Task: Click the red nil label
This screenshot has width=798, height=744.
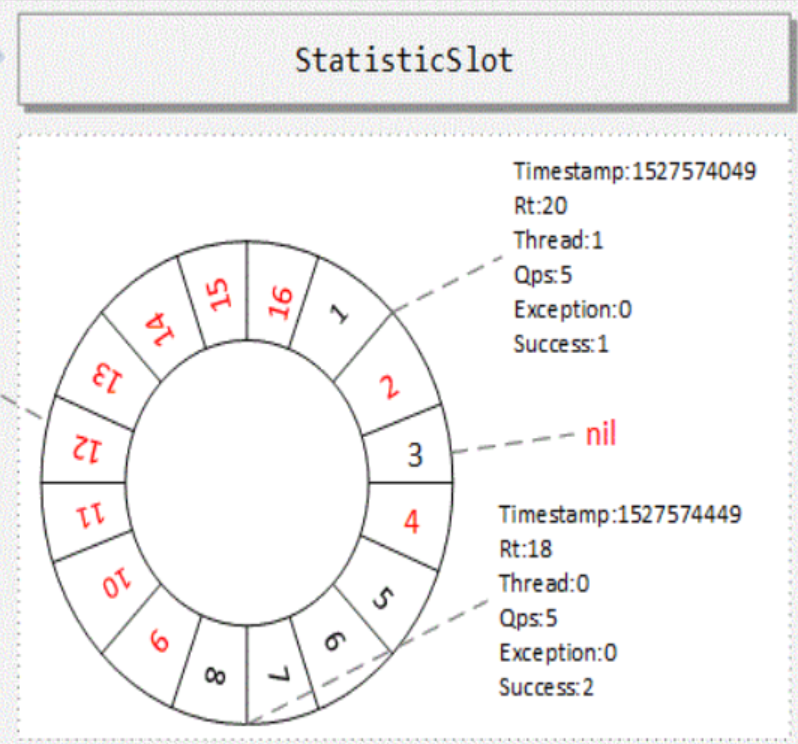Action: click(601, 434)
